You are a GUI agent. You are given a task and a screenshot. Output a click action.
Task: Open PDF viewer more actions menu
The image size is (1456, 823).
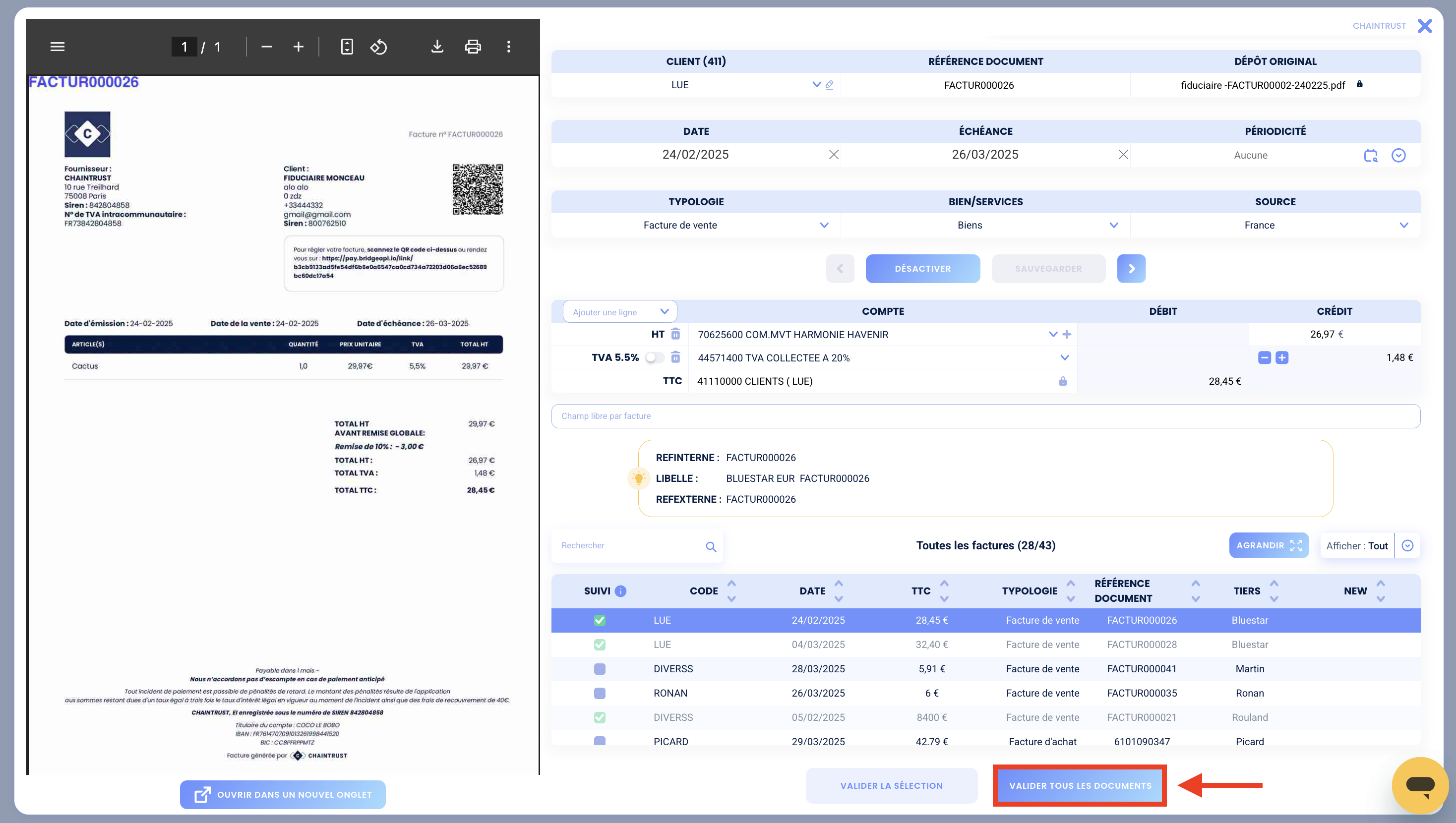tap(509, 46)
